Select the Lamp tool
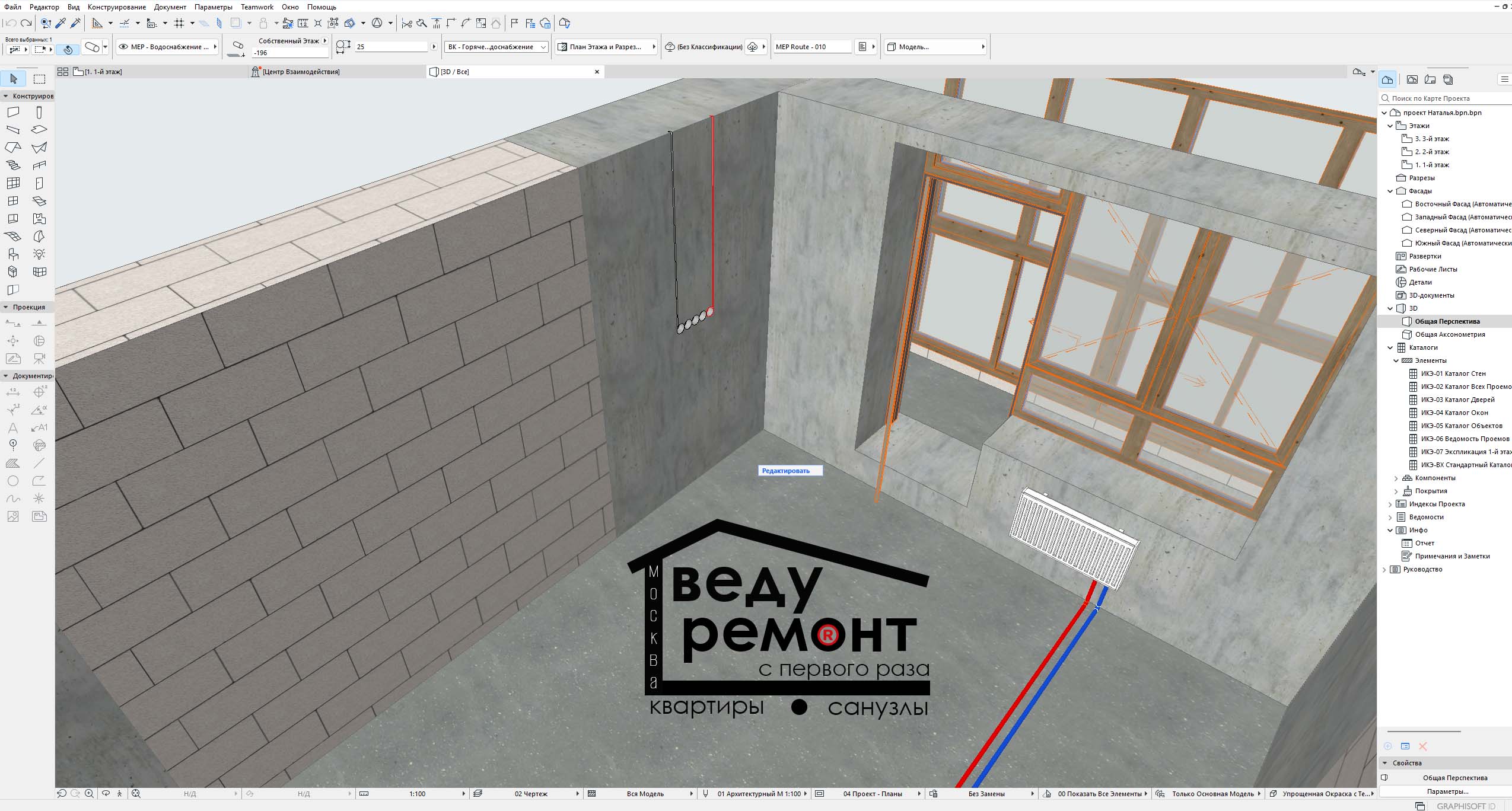This screenshot has width=1512, height=811. click(x=39, y=254)
